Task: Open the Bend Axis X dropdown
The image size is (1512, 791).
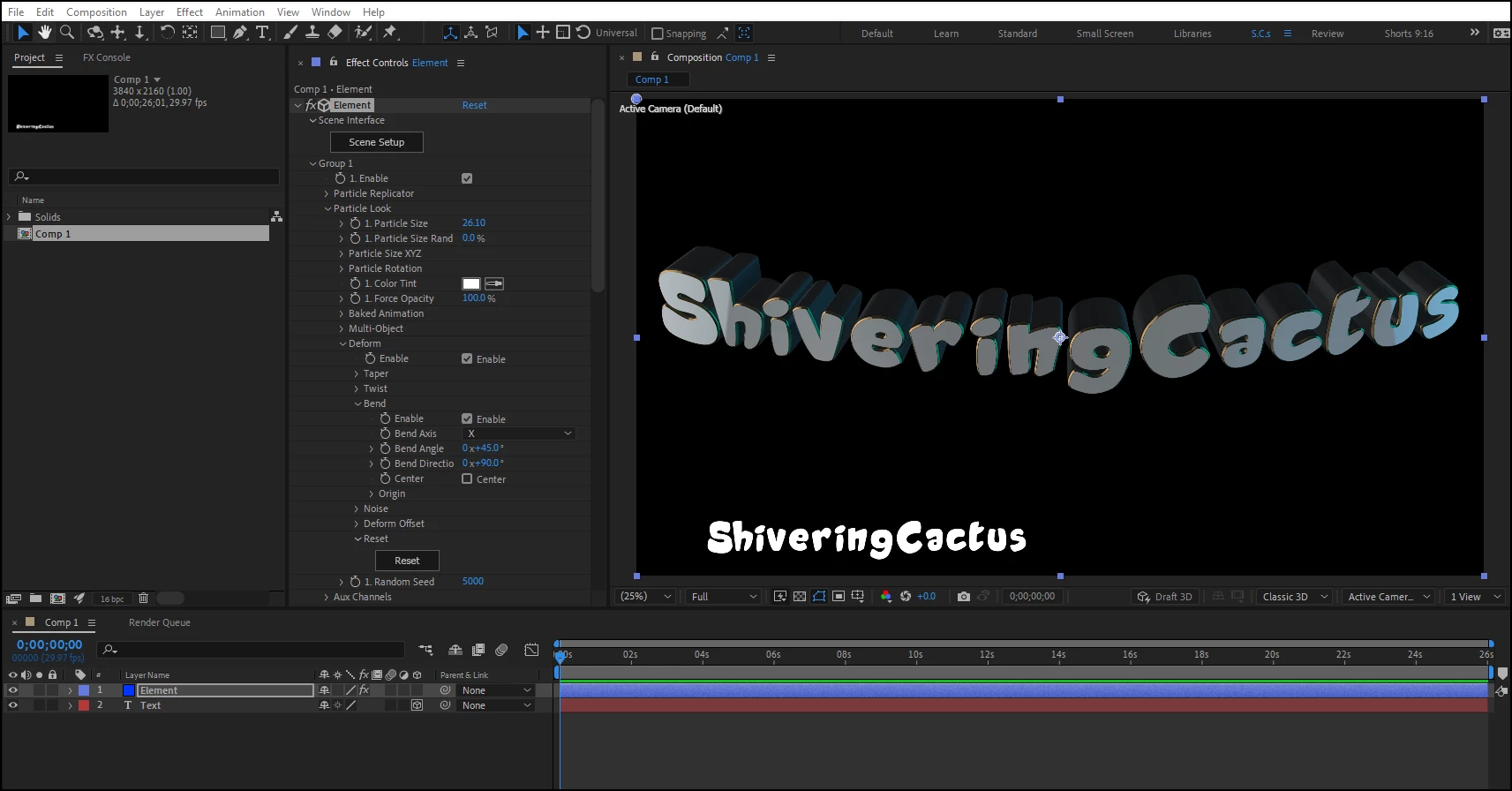Action: 519,433
